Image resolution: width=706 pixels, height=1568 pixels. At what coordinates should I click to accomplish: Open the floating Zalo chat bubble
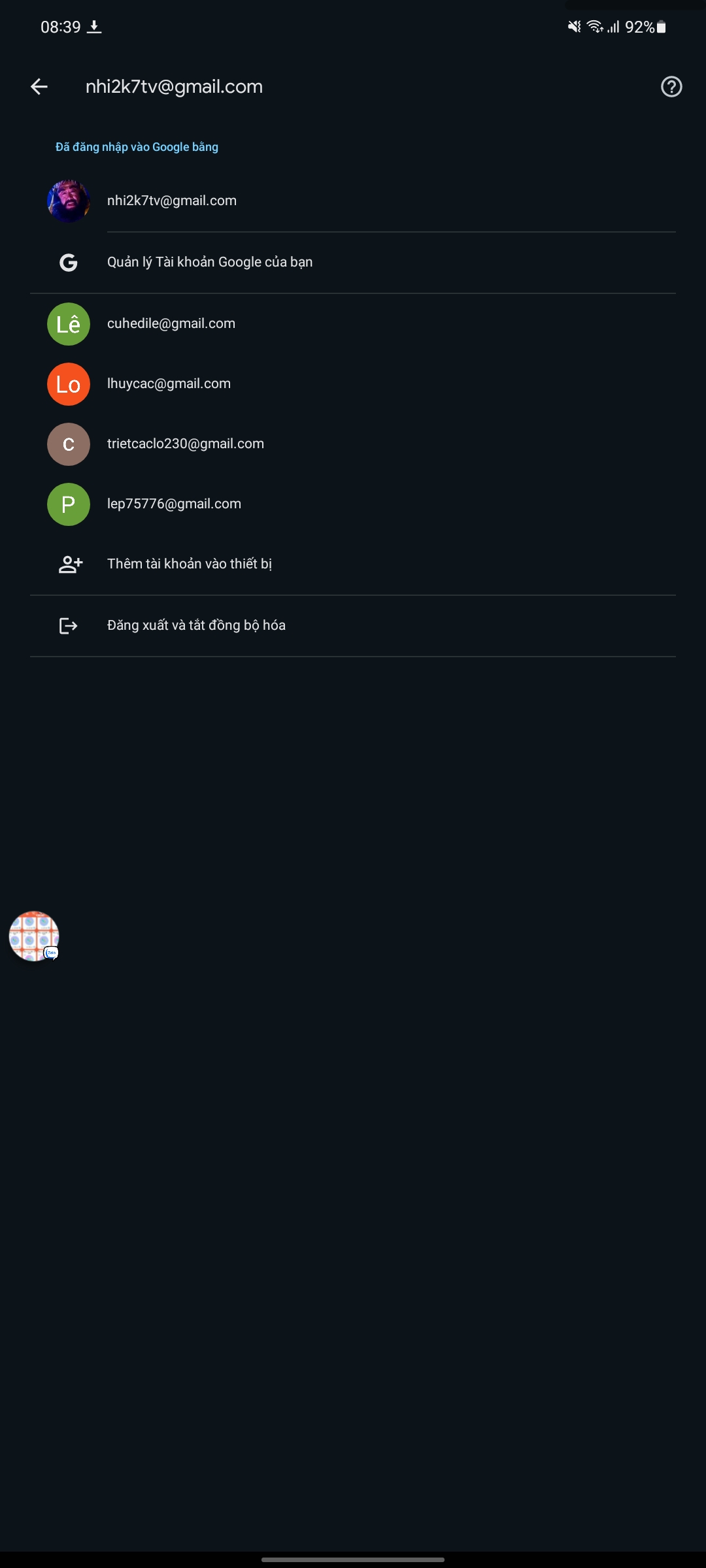pos(34,936)
